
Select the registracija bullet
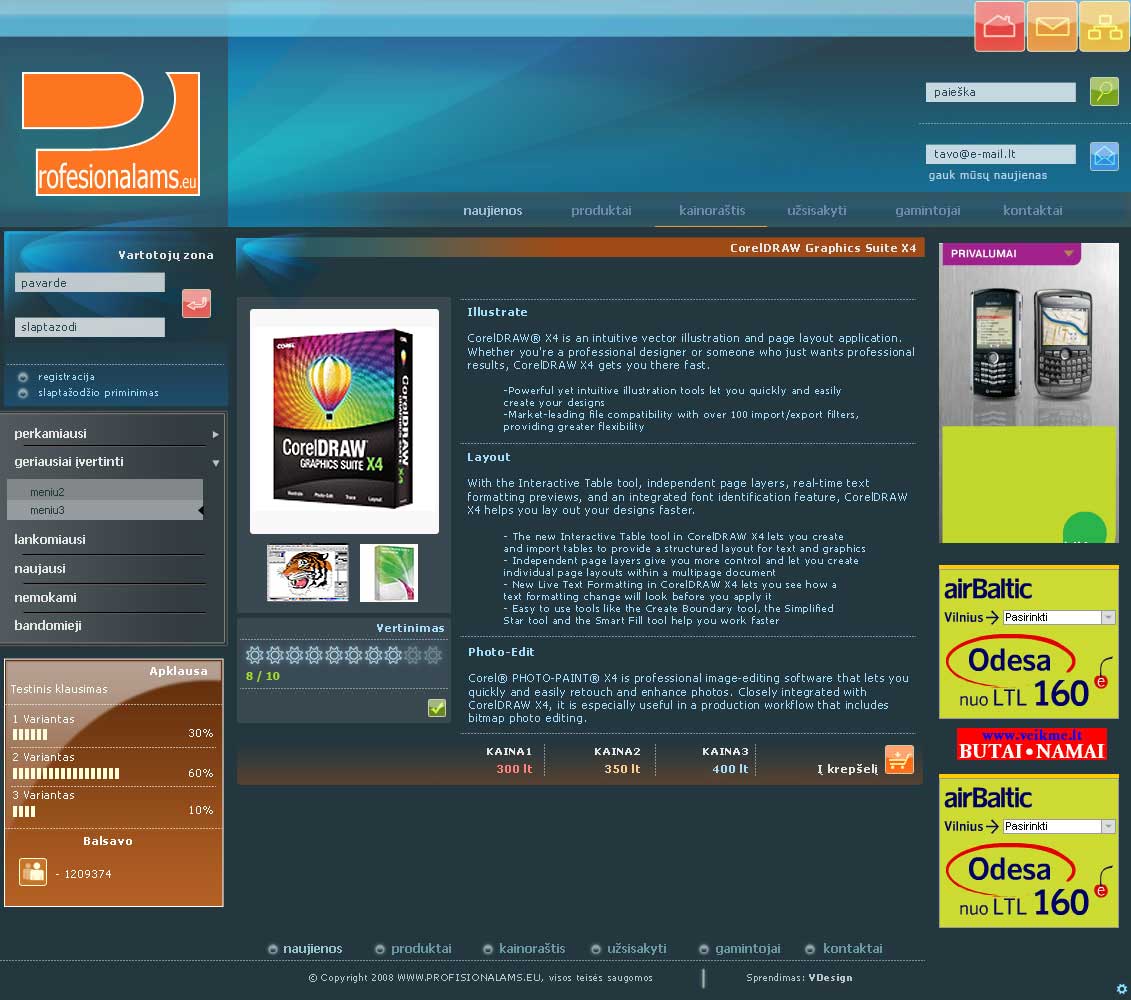(23, 377)
